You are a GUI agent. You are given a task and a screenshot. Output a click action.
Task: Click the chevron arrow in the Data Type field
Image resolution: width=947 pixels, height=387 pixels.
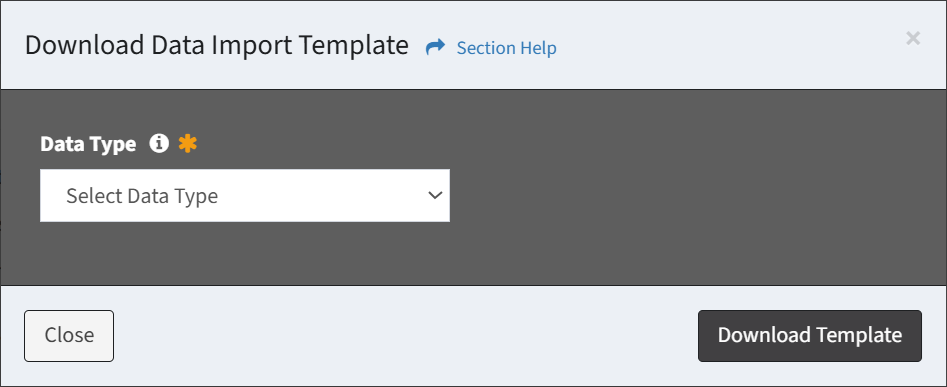[x=435, y=195]
